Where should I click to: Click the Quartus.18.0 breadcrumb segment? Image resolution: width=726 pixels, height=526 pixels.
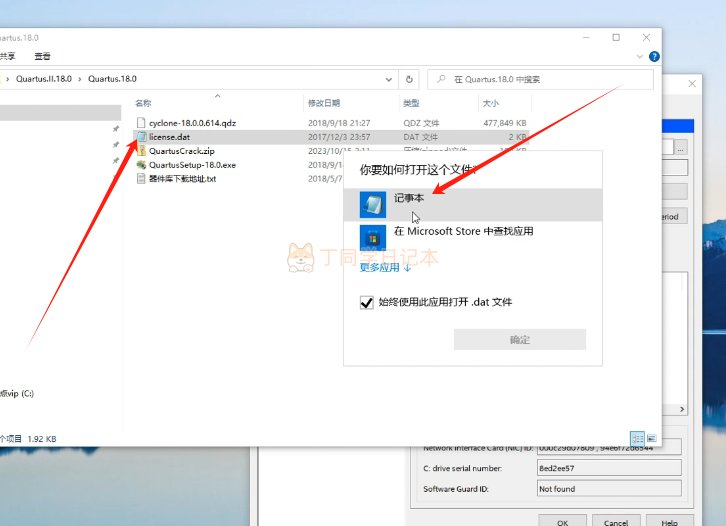click(x=113, y=79)
